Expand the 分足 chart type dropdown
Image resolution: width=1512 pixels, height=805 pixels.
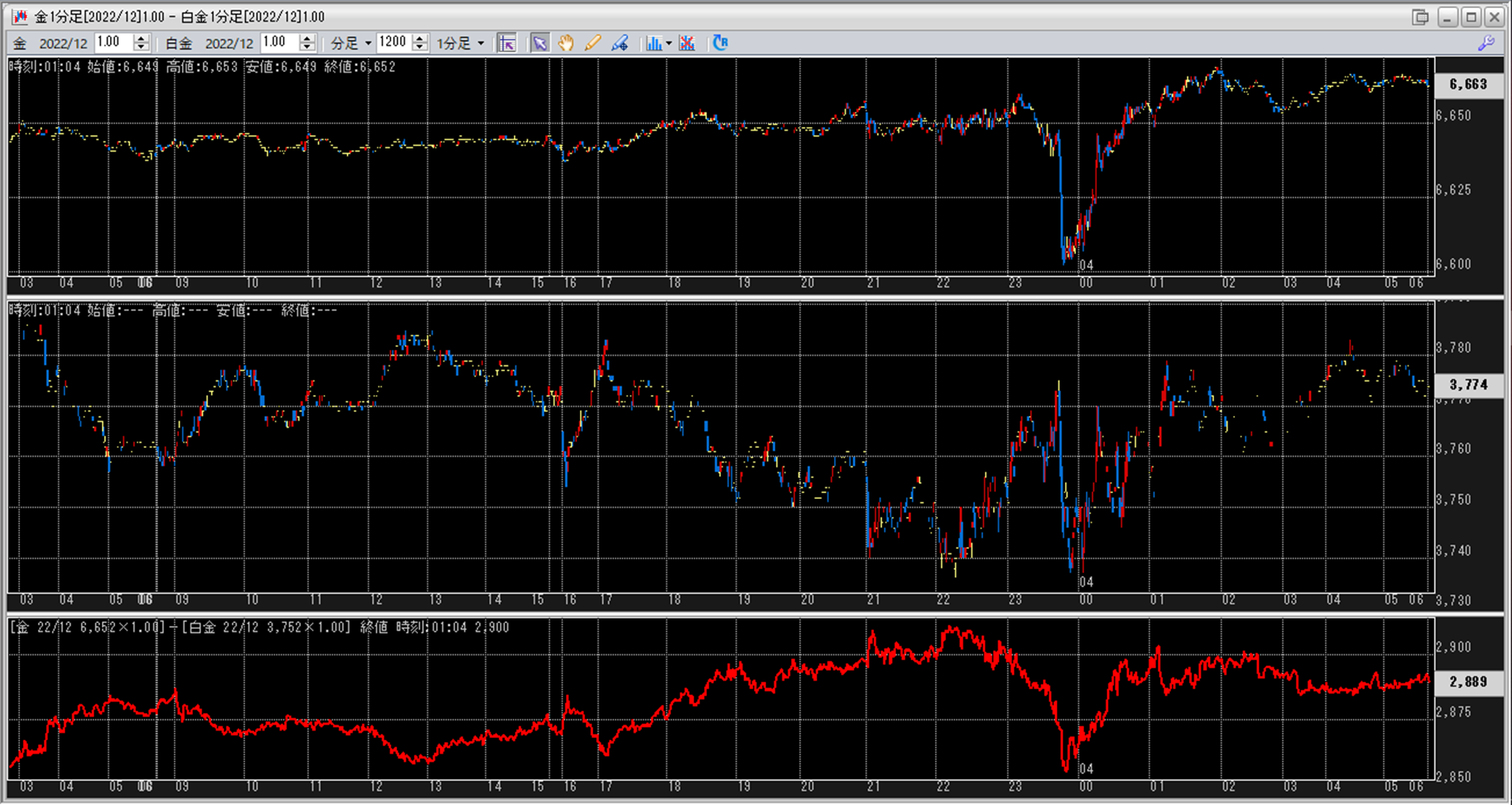[368, 43]
